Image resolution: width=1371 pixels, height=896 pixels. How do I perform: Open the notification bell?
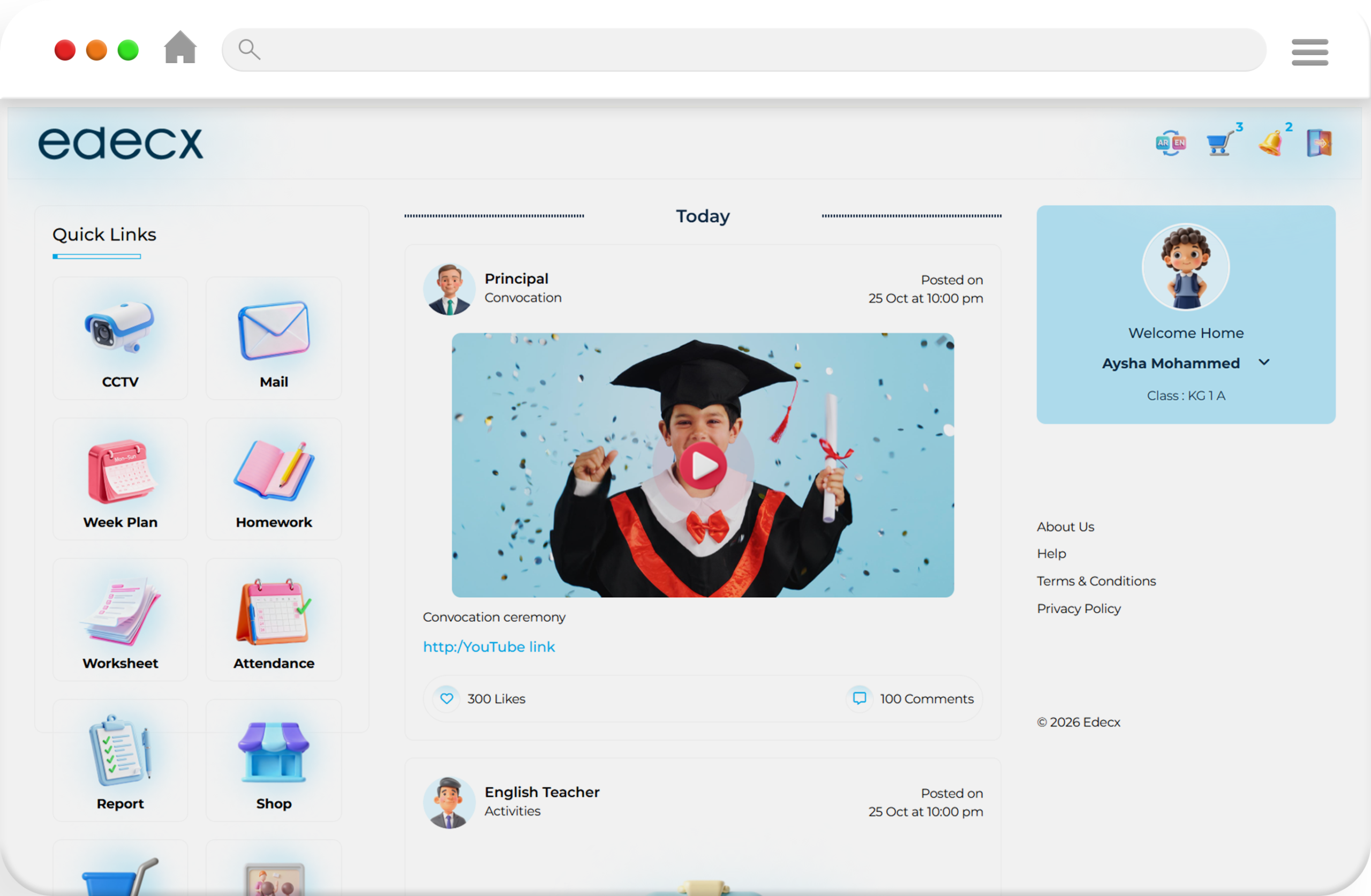1271,143
